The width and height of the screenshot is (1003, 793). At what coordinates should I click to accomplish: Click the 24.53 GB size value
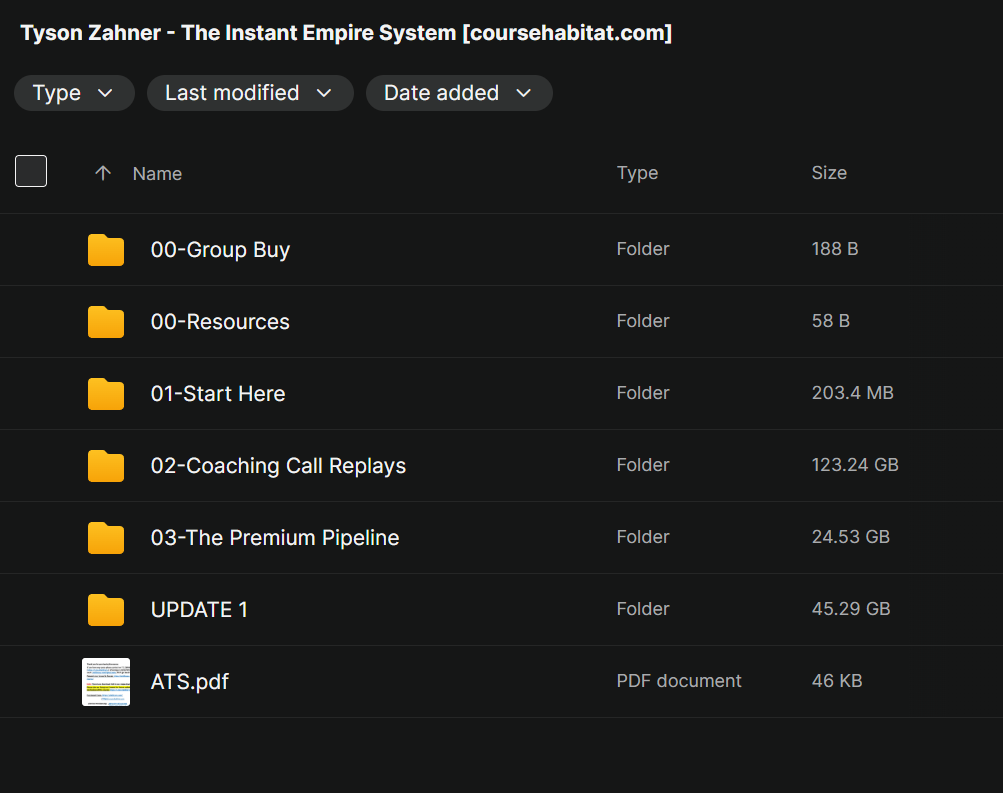tap(851, 537)
